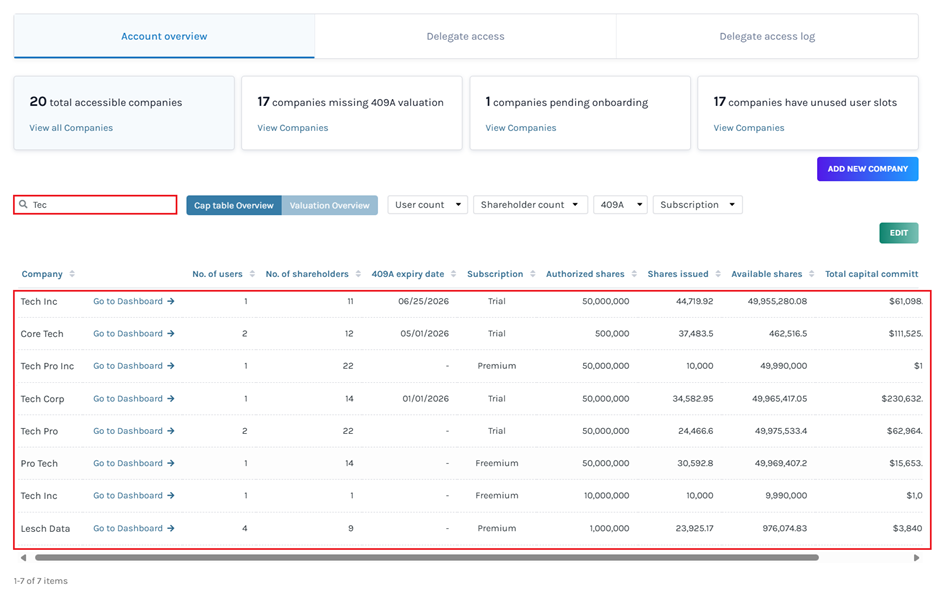
Task: Switch to Delegate access log tab
Action: coord(767,37)
